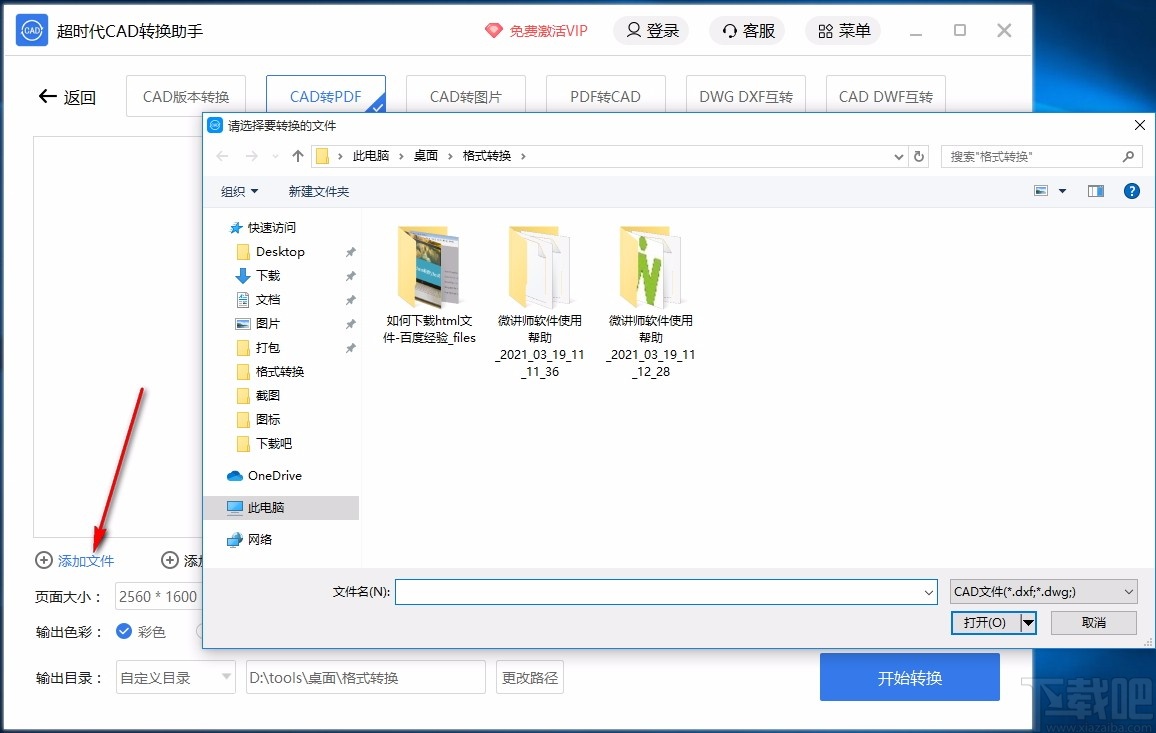Open the 客服 customer service panel
The image size is (1156, 733).
point(746,30)
